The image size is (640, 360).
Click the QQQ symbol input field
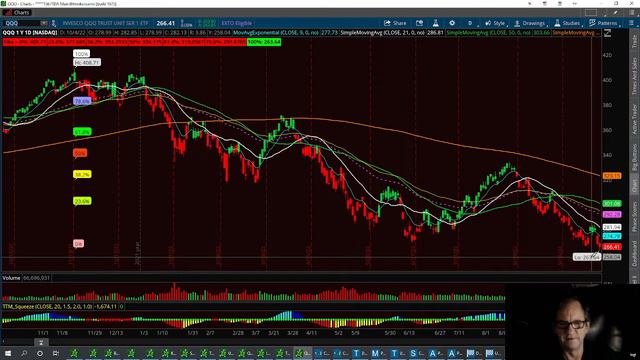[22, 23]
